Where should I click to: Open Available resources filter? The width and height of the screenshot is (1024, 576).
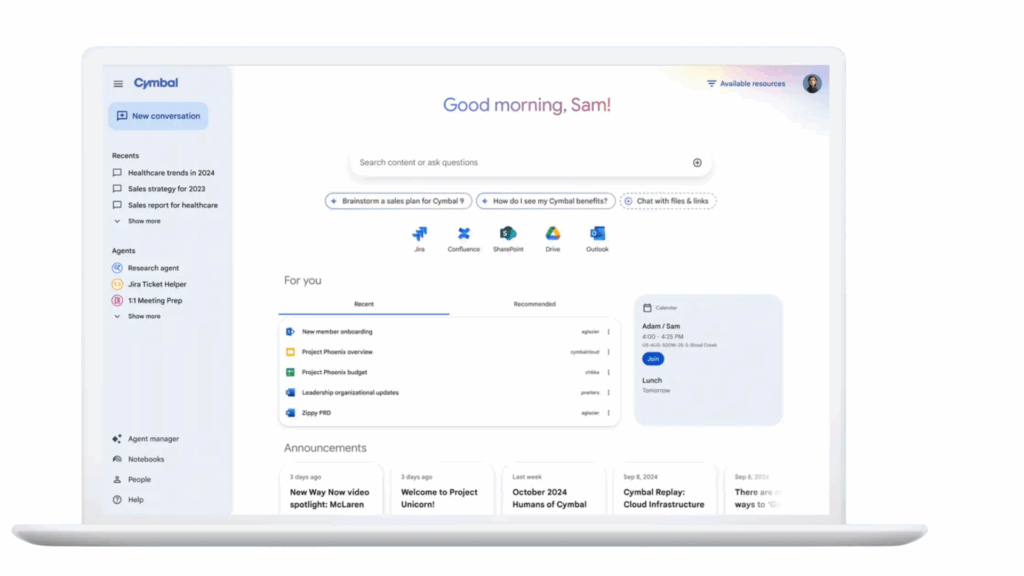(x=746, y=84)
